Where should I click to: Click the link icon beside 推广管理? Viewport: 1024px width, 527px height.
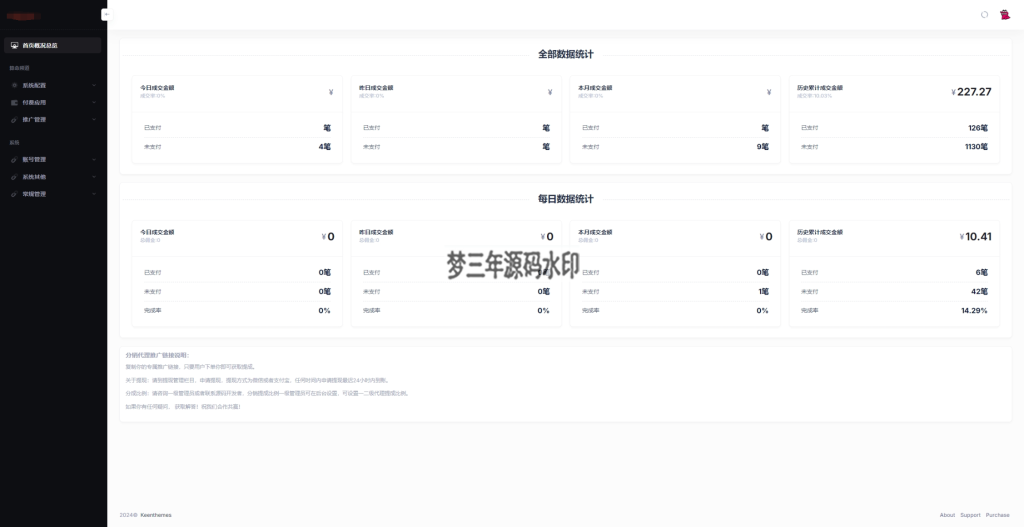click(13, 119)
